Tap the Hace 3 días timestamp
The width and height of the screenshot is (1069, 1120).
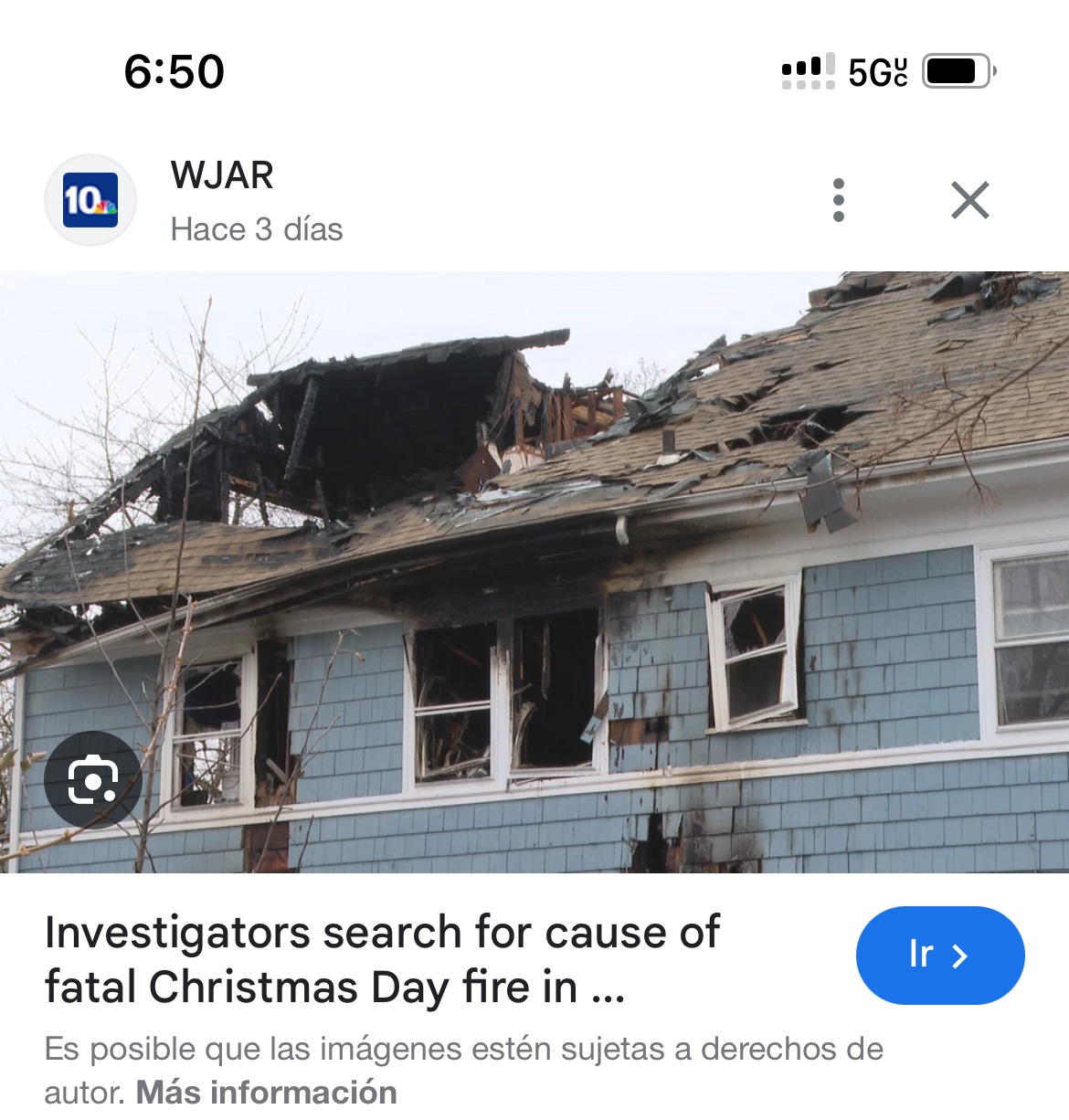click(257, 228)
